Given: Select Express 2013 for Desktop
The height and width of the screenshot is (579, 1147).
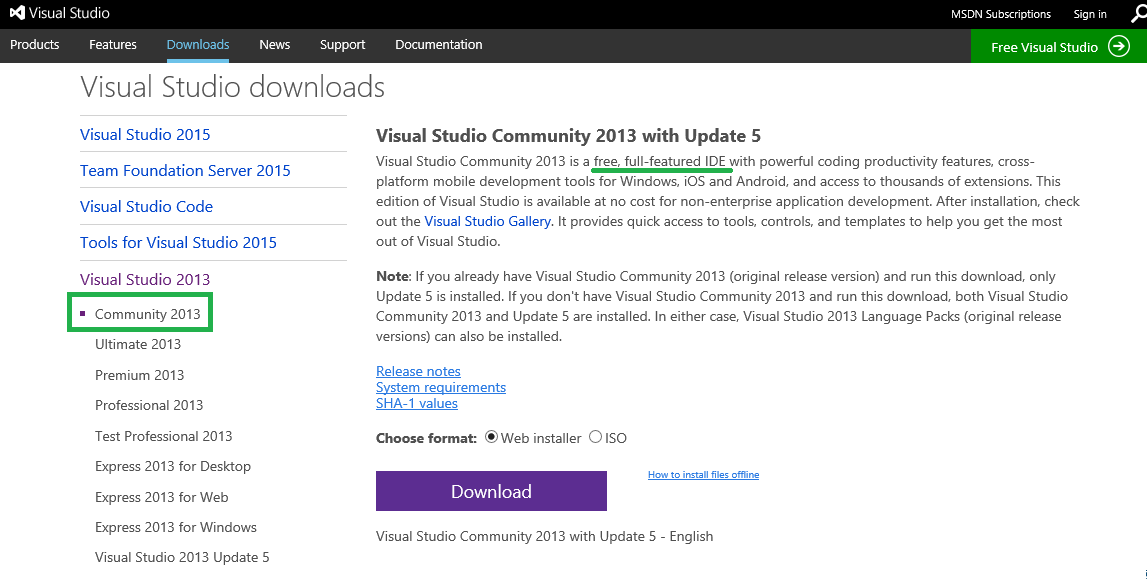Looking at the screenshot, I should (x=173, y=466).
